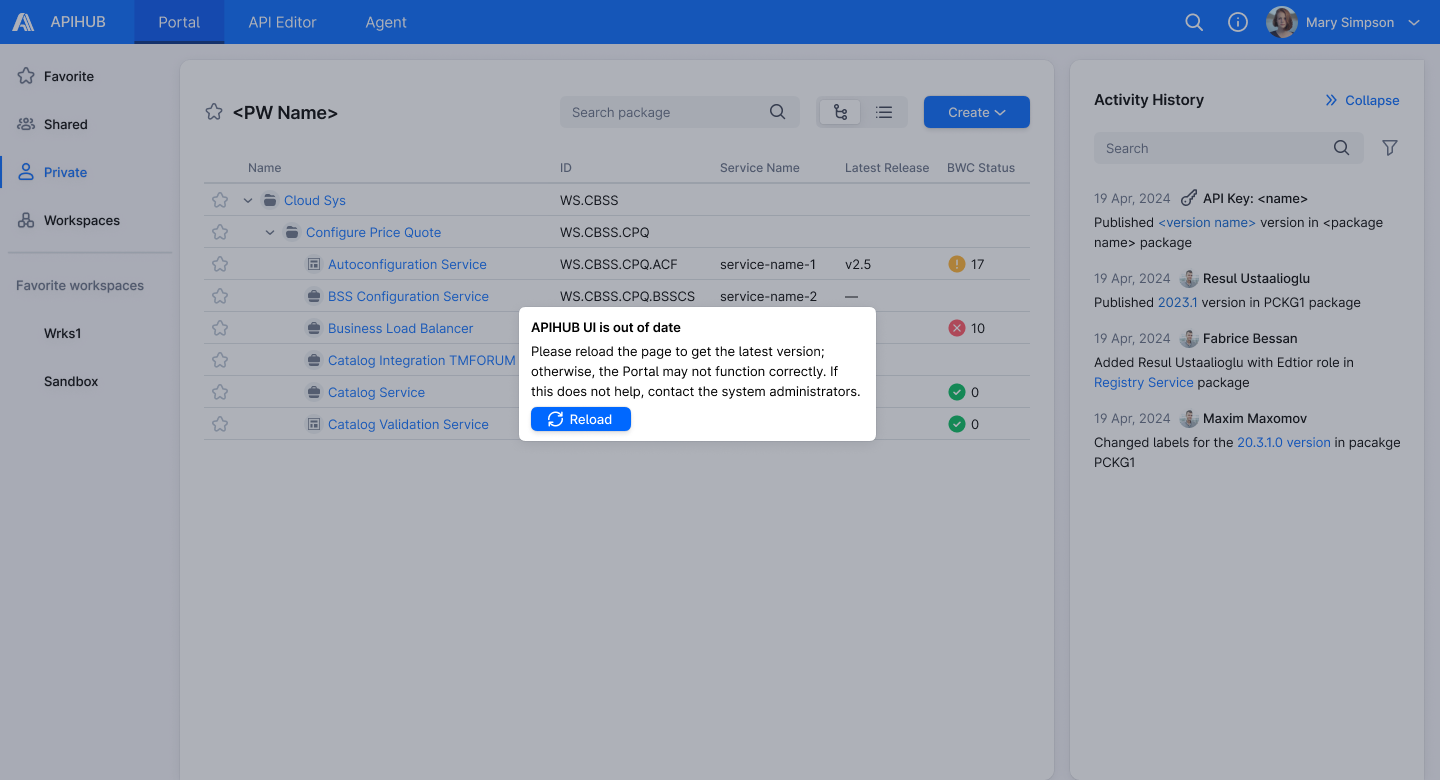Open the BSS Configuration Service link
Screen dimensions: 1440x780
[408, 296]
